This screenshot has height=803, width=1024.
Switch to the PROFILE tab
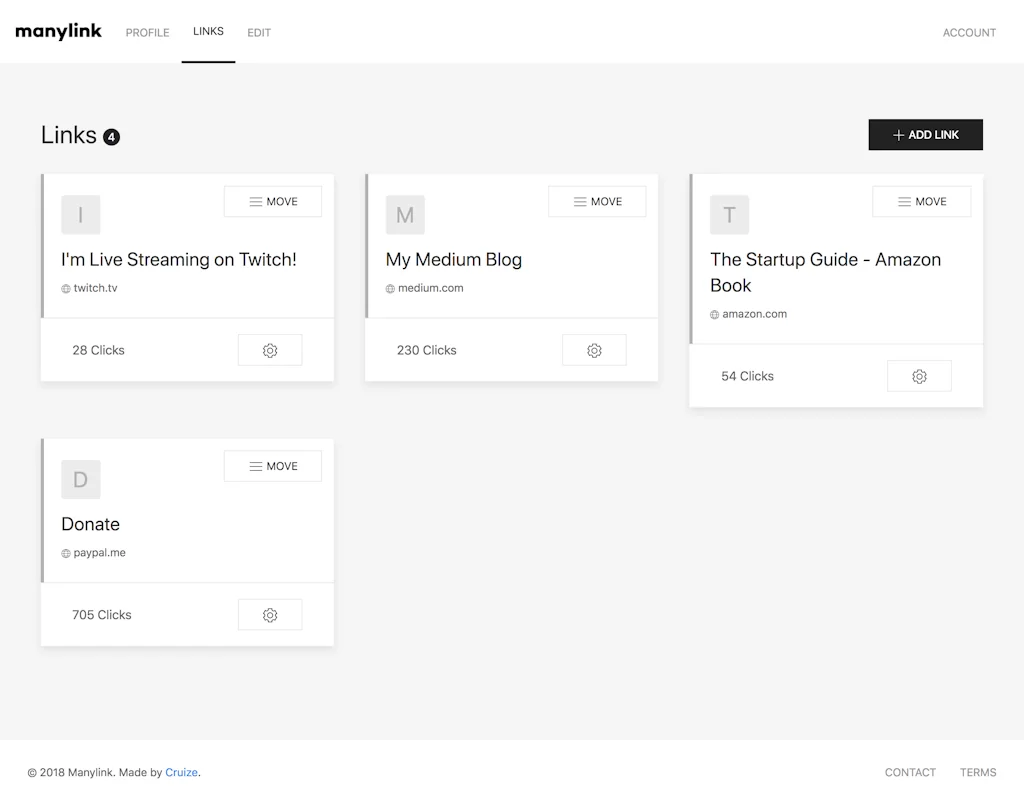pyautogui.click(x=147, y=32)
